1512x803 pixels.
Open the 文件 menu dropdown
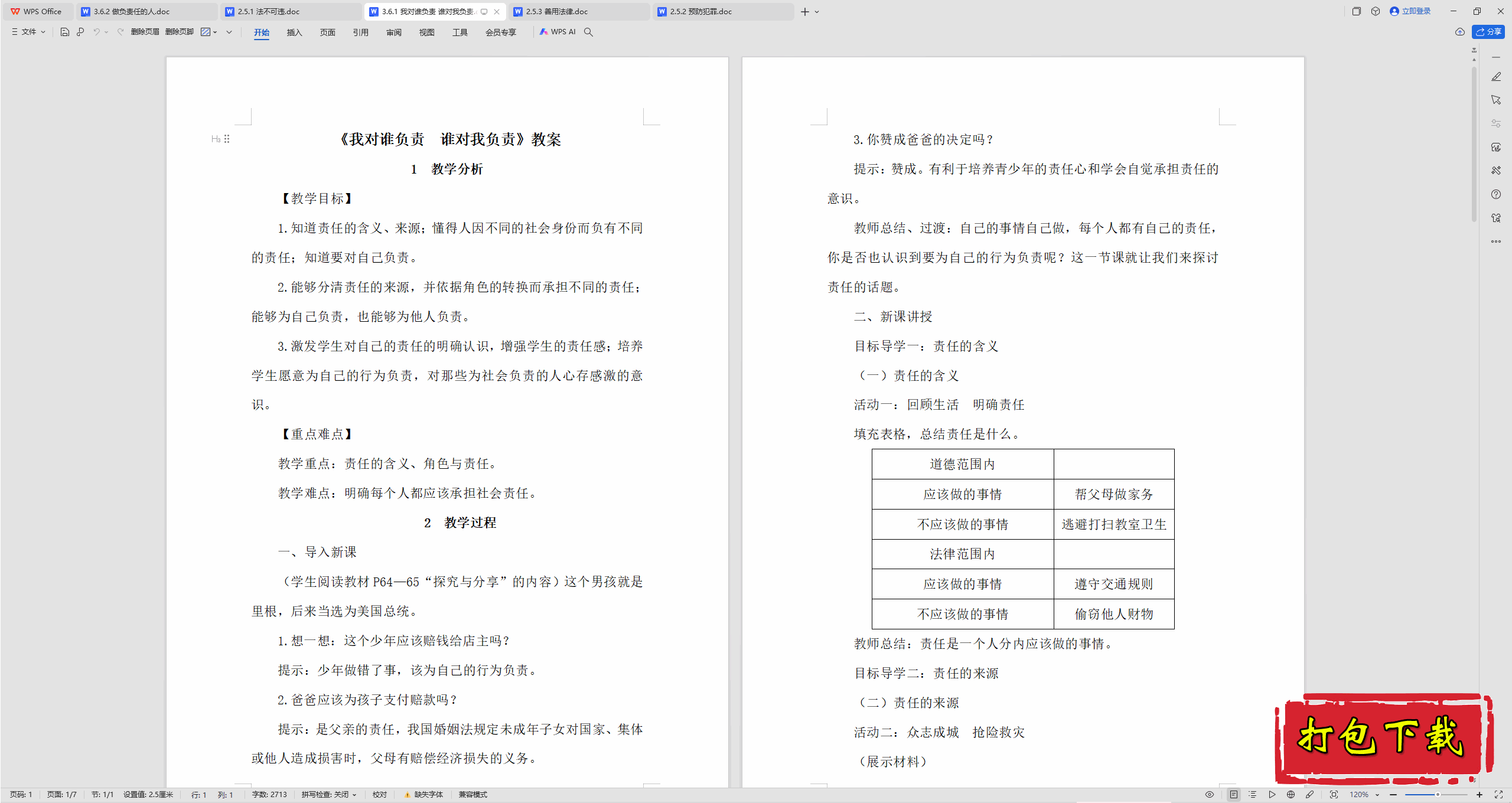[x=28, y=32]
